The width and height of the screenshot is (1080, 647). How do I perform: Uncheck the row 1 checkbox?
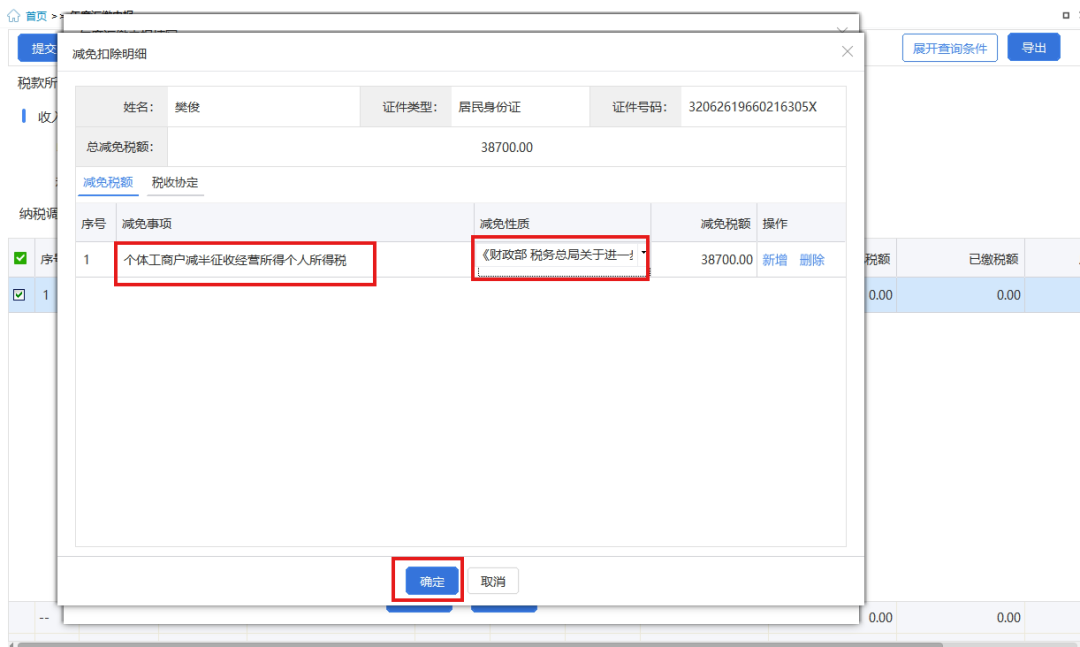21,295
